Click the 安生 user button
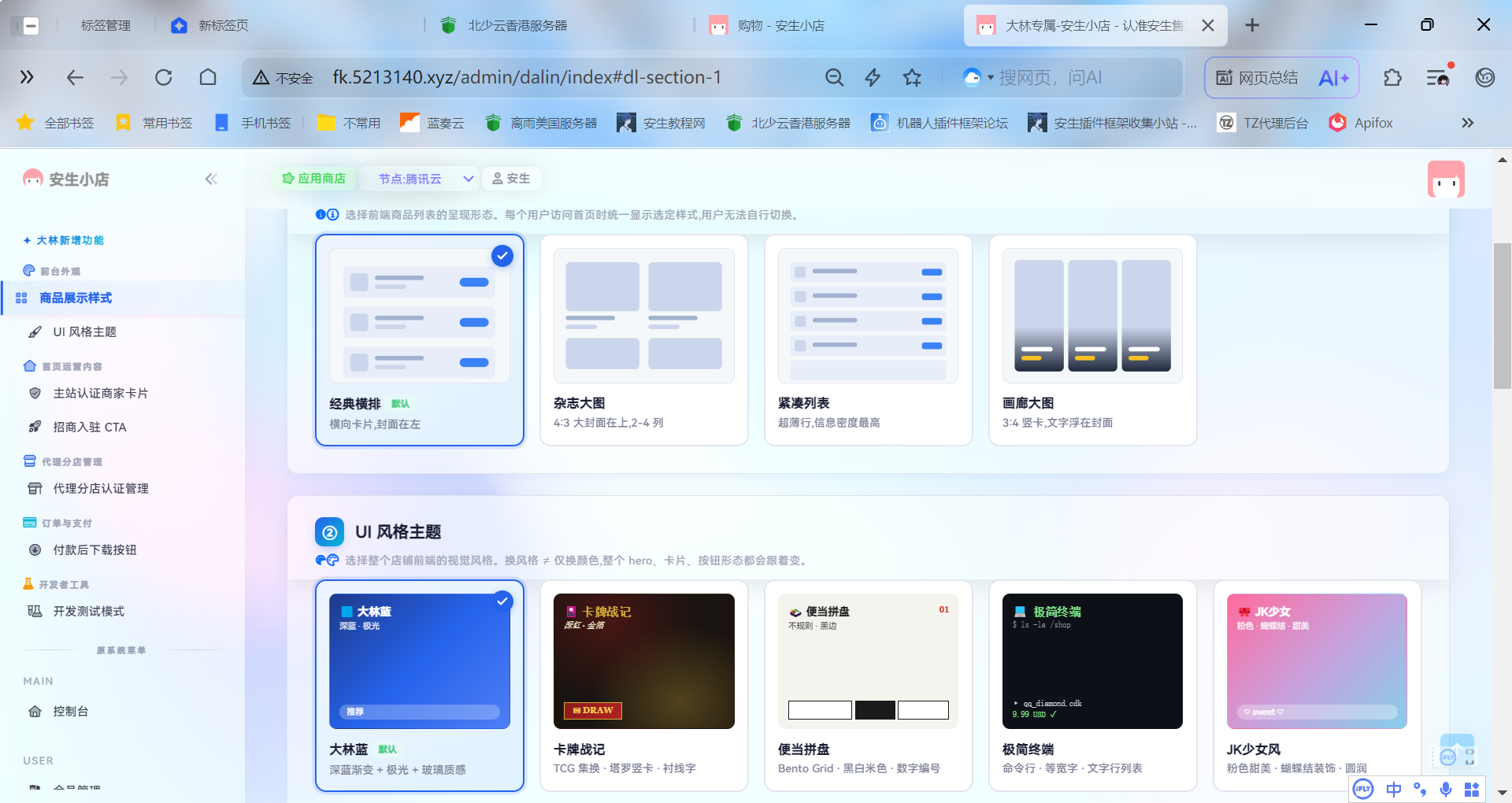 511,179
